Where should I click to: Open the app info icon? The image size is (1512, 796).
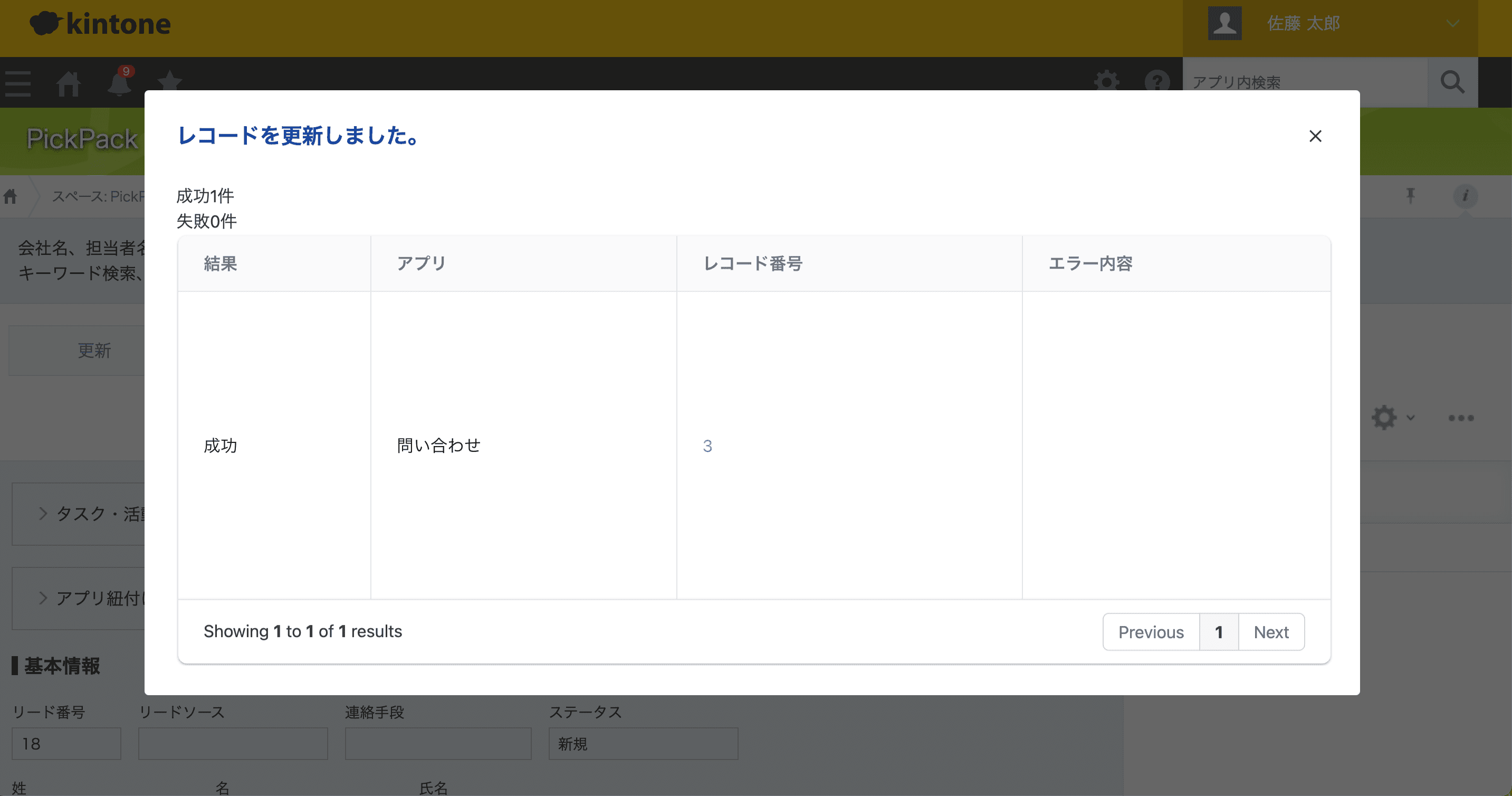coord(1465,196)
